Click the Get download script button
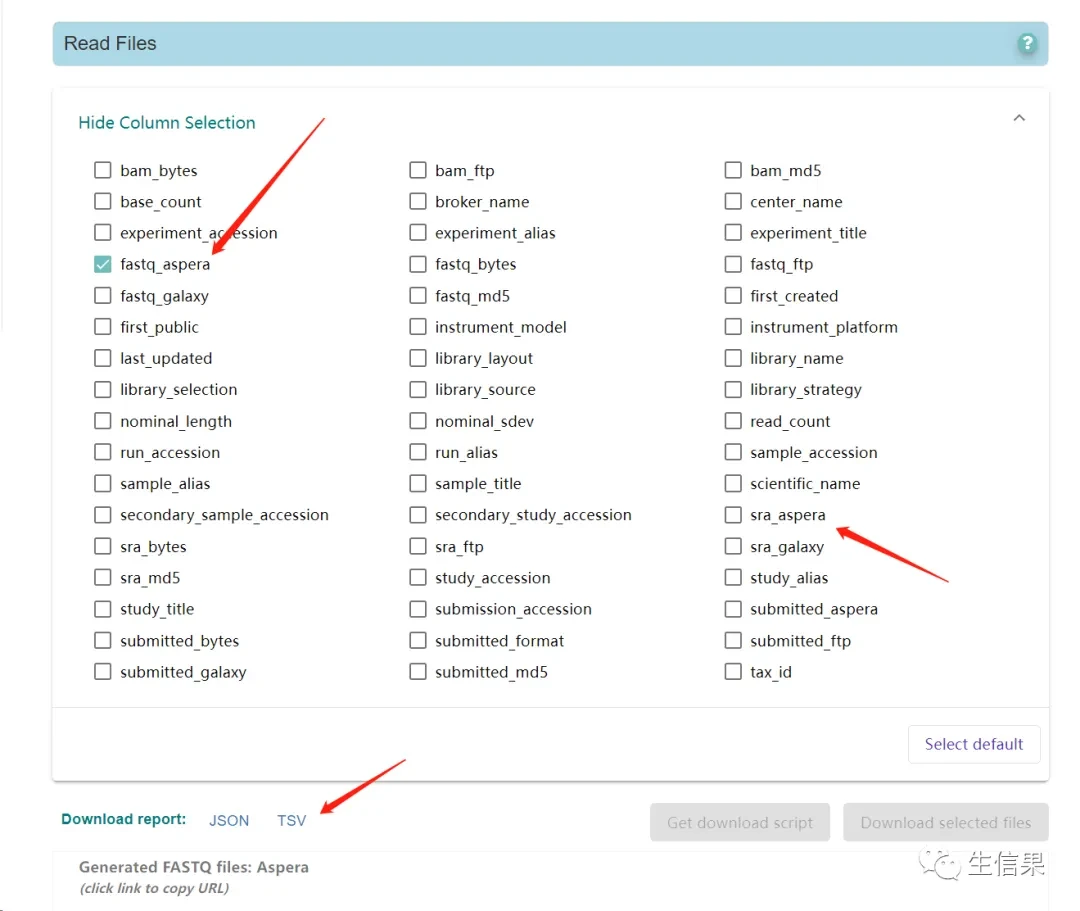 tap(740, 823)
